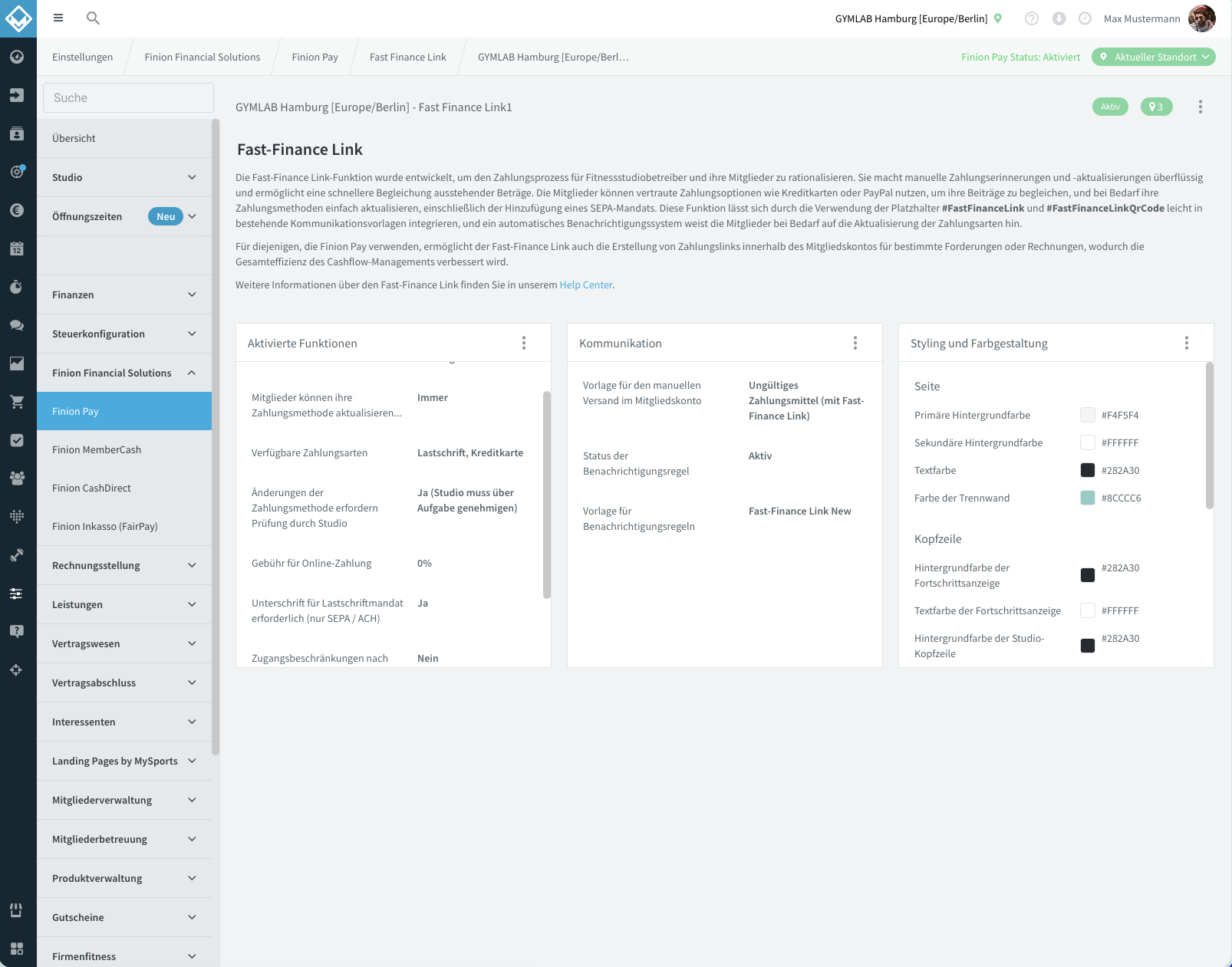Click Finion Pay Status: Aktiviert text
This screenshot has width=1232, height=967.
(x=1020, y=57)
